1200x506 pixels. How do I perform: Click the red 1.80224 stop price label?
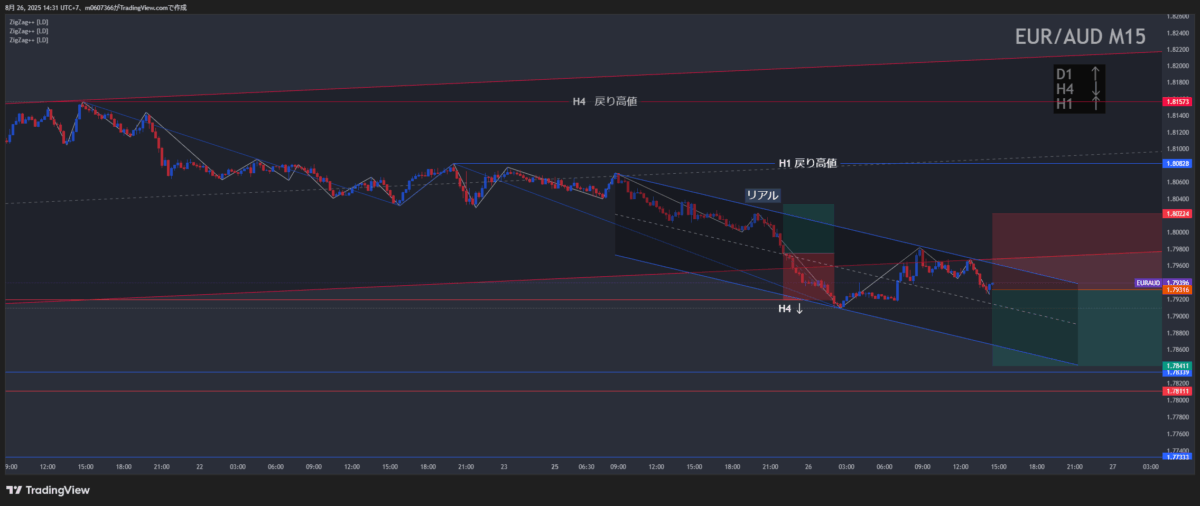1176,213
